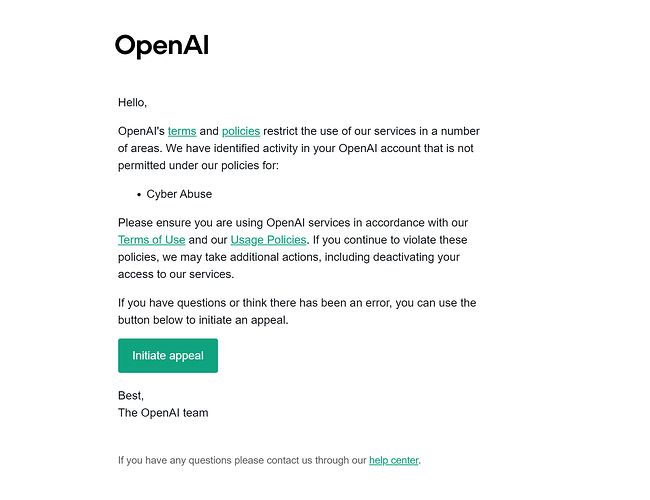The width and height of the screenshot is (650, 500).
Task: Click the 'Hello,' greeting text
Action: coord(132,102)
